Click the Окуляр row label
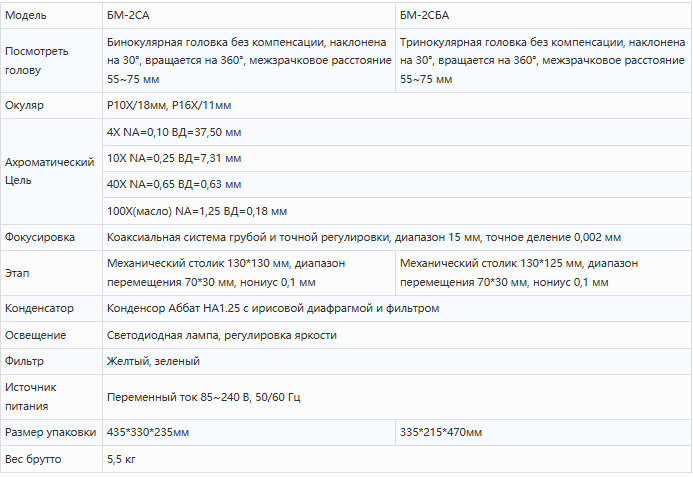The image size is (693, 477). pos(25,105)
